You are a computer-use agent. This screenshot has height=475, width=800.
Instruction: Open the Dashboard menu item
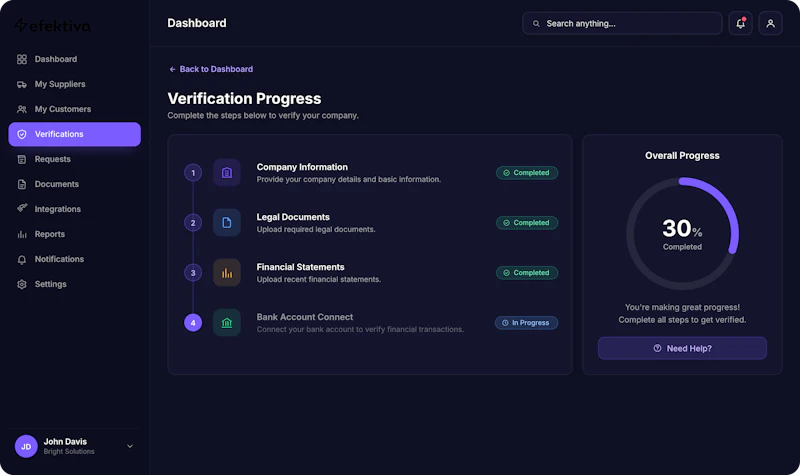74,59
